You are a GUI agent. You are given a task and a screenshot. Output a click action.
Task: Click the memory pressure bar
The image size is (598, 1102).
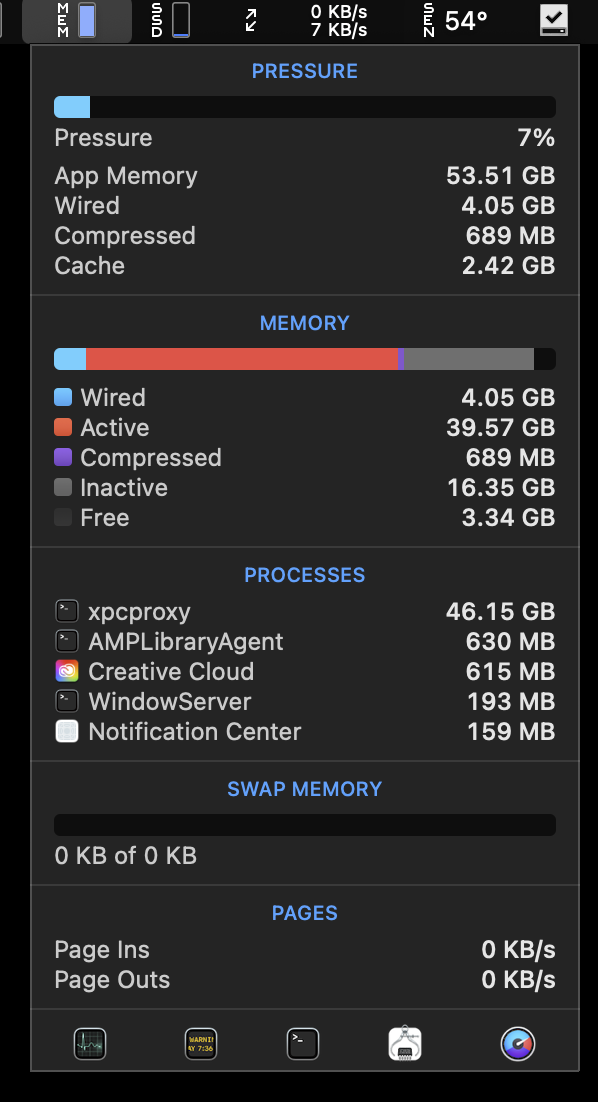coord(305,107)
